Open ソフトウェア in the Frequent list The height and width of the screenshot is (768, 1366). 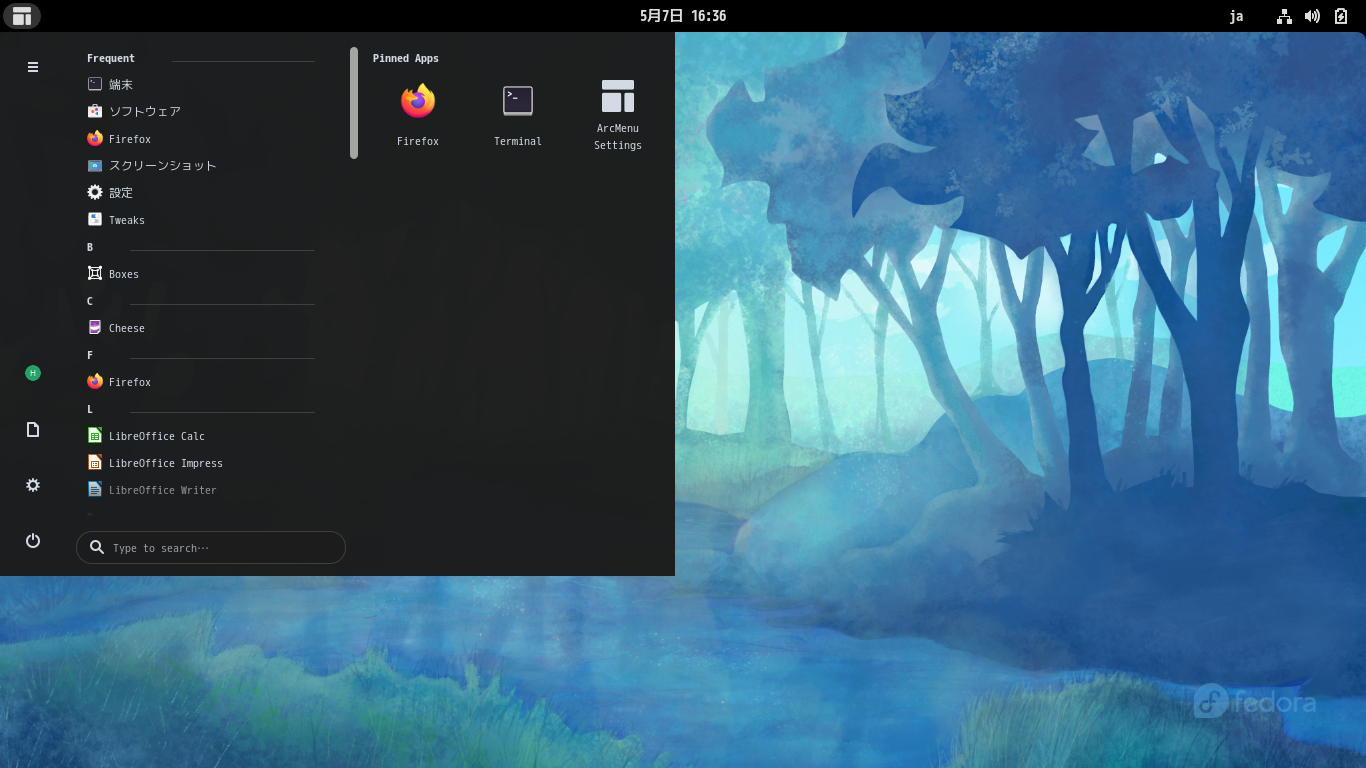click(x=201, y=112)
